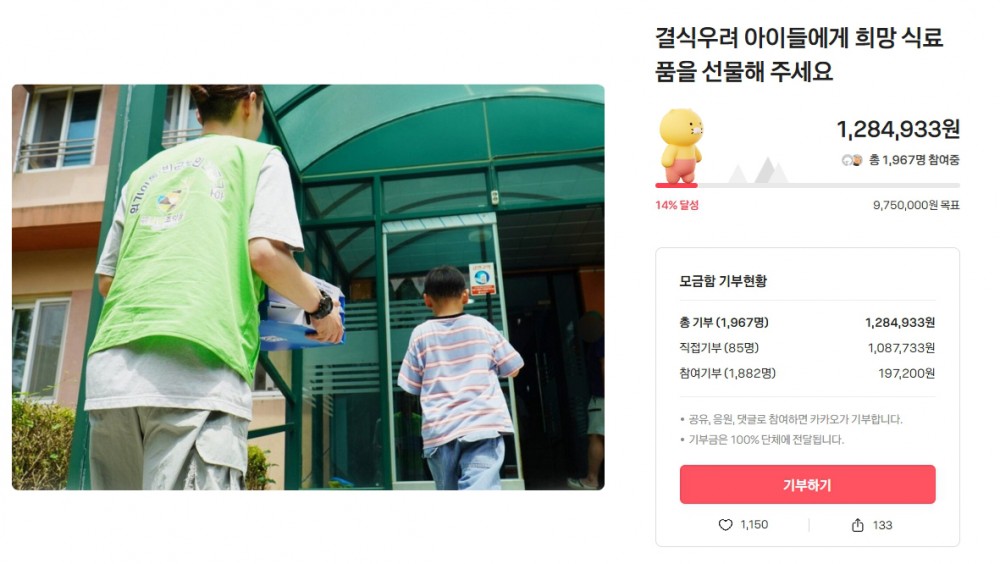Click the campaign title 결식우려 아이들에게 희망 식료품
The height and width of the screenshot is (564, 1000).
[x=799, y=55]
